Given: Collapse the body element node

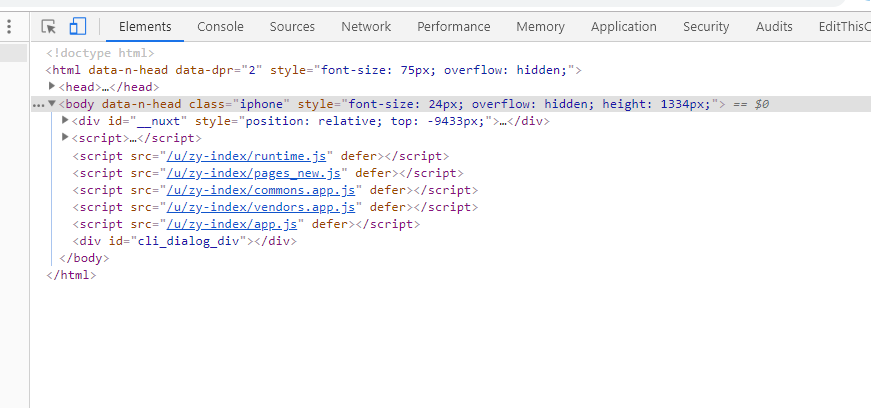Looking at the screenshot, I should 52,103.
